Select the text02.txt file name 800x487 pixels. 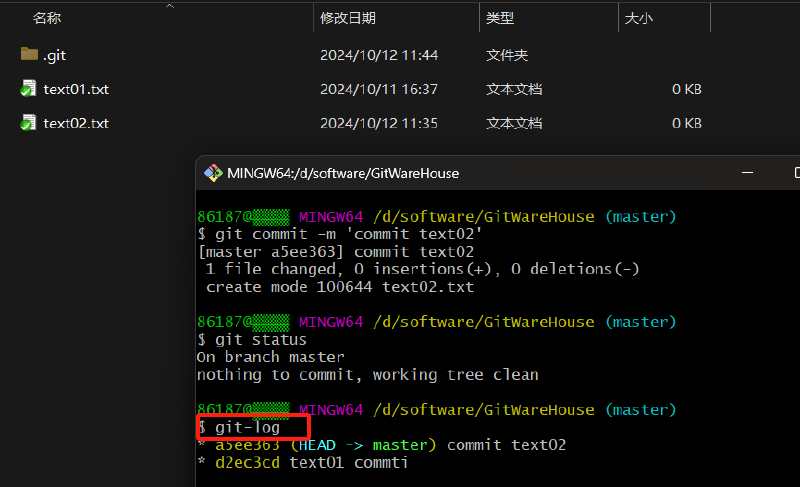click(76, 123)
